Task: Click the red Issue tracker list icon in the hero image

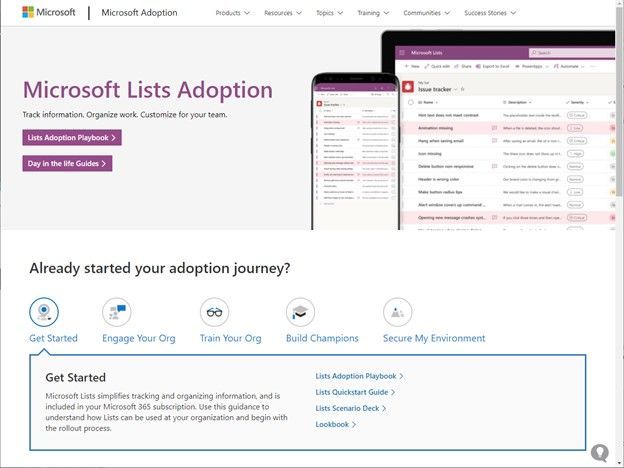Action: click(x=408, y=87)
